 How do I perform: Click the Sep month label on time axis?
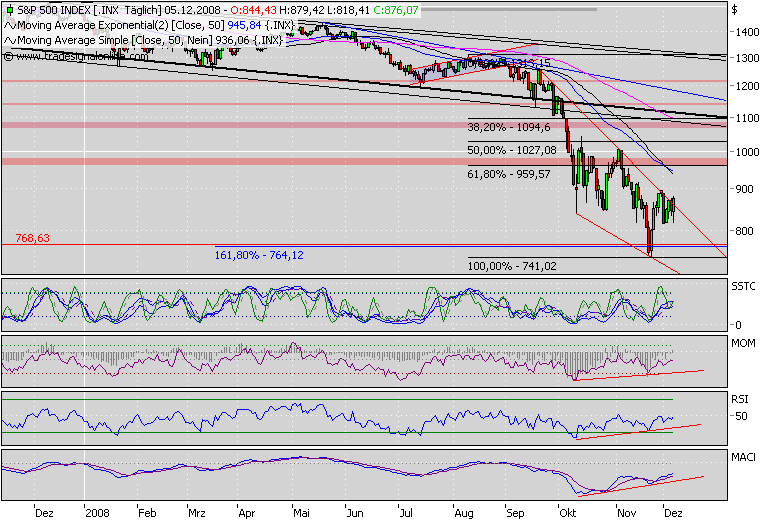[515, 513]
